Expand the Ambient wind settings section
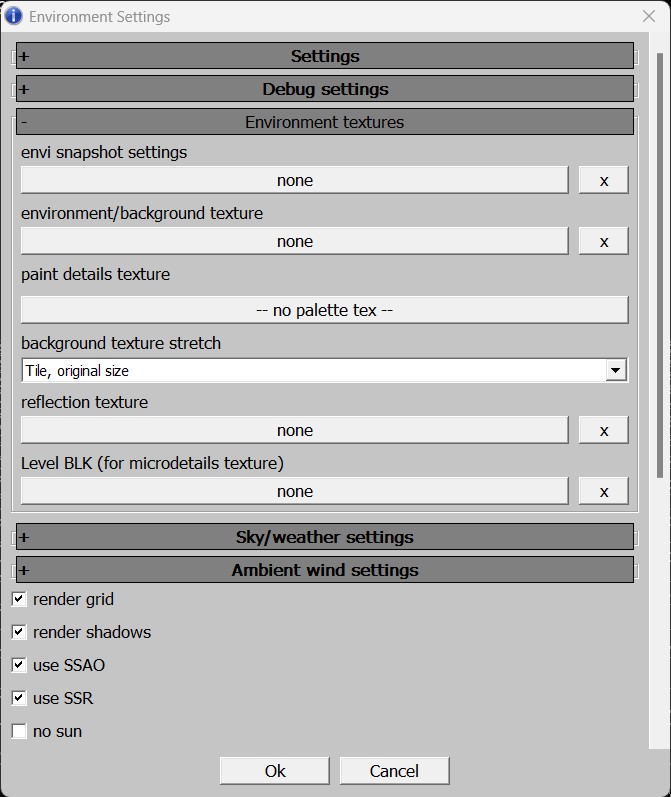Viewport: 671px width, 797px height. pyautogui.click(x=325, y=570)
